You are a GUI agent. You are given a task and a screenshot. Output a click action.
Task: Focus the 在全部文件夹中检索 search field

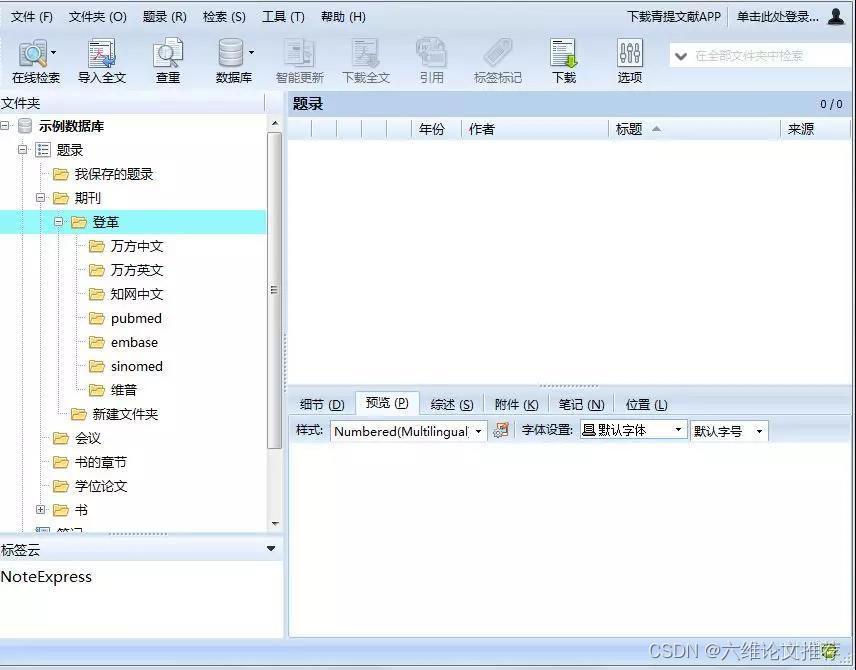[x=770, y=56]
